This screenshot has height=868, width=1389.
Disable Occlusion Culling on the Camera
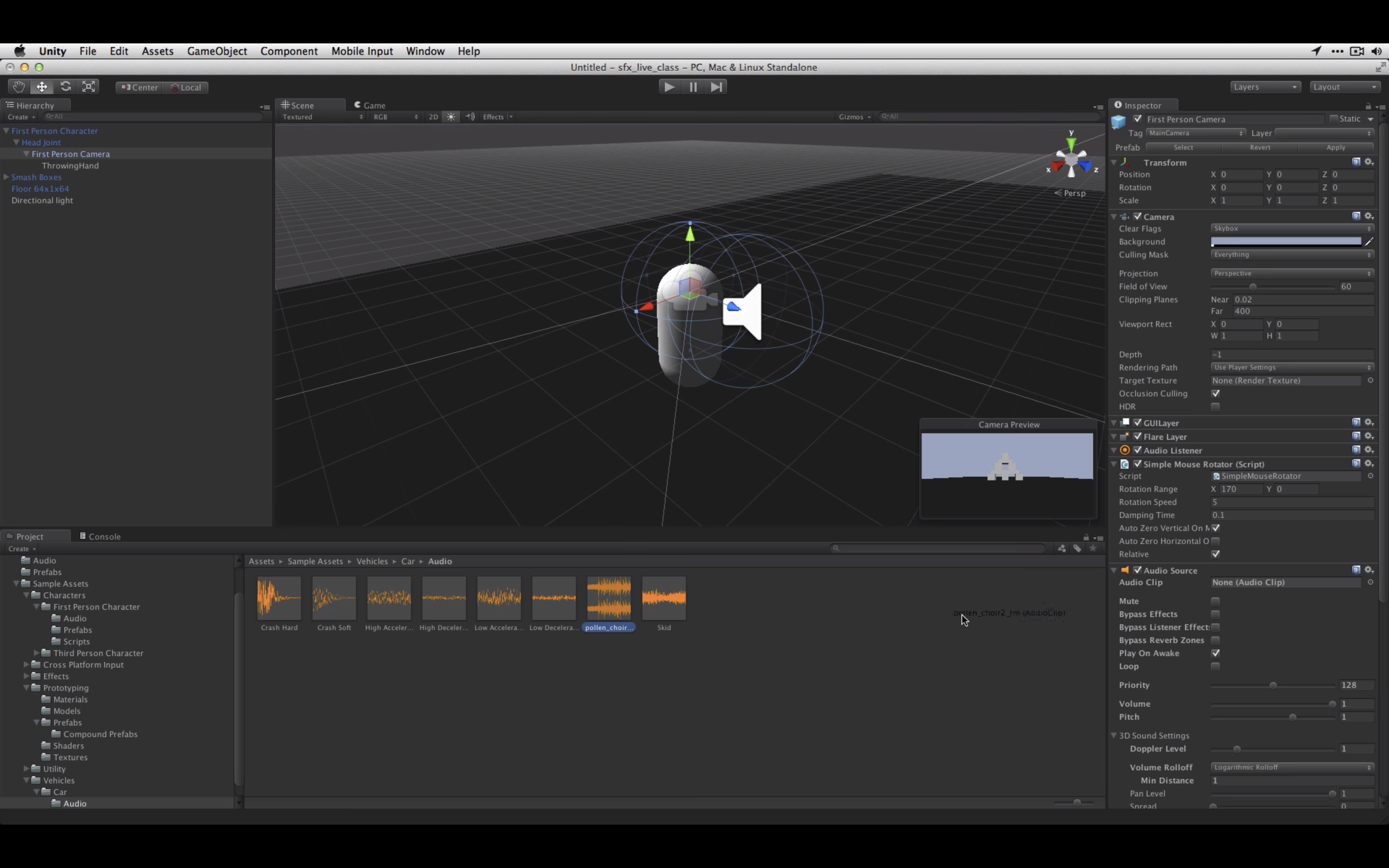[1216, 393]
